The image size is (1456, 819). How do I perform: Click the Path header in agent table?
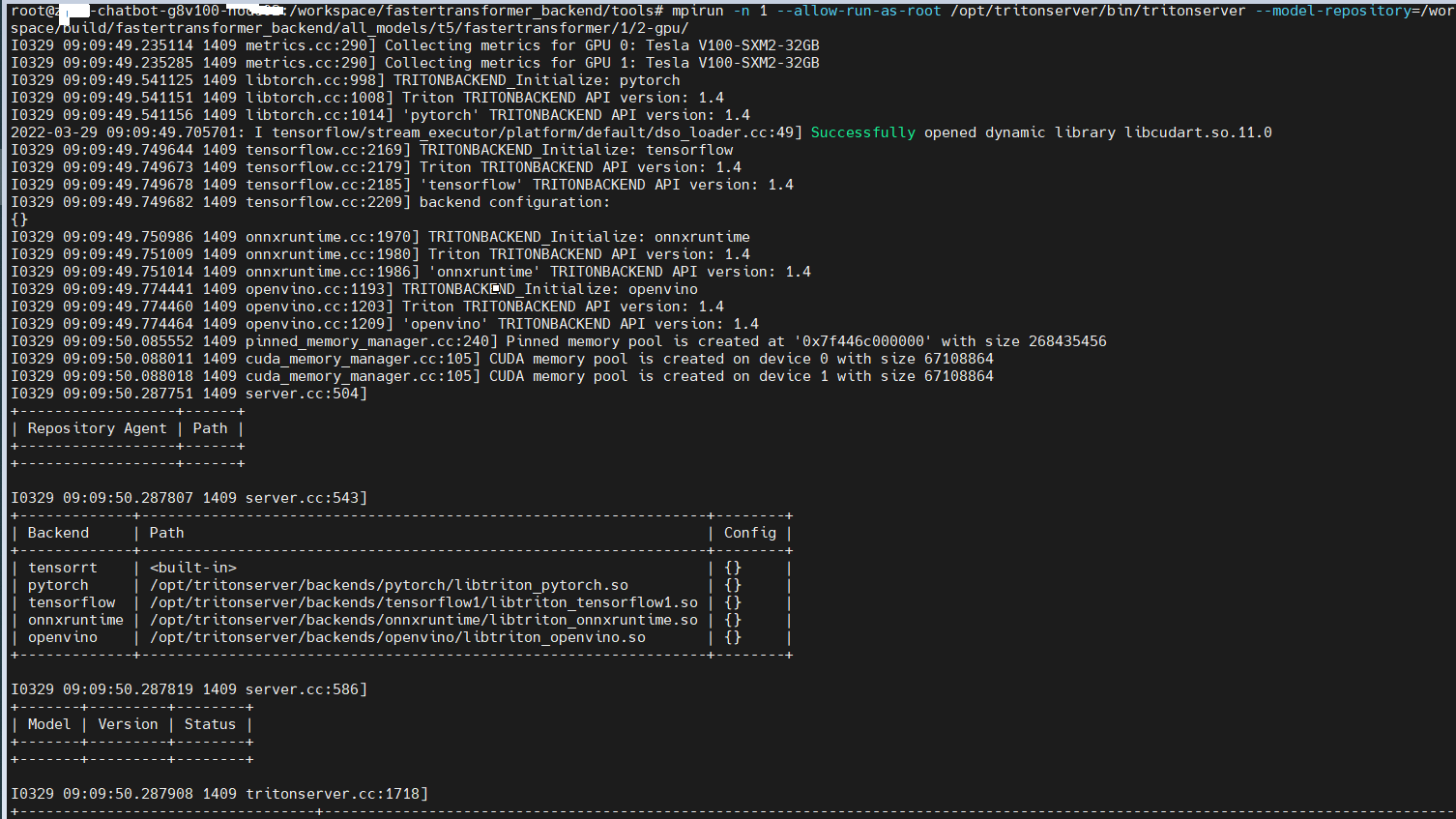click(x=209, y=427)
